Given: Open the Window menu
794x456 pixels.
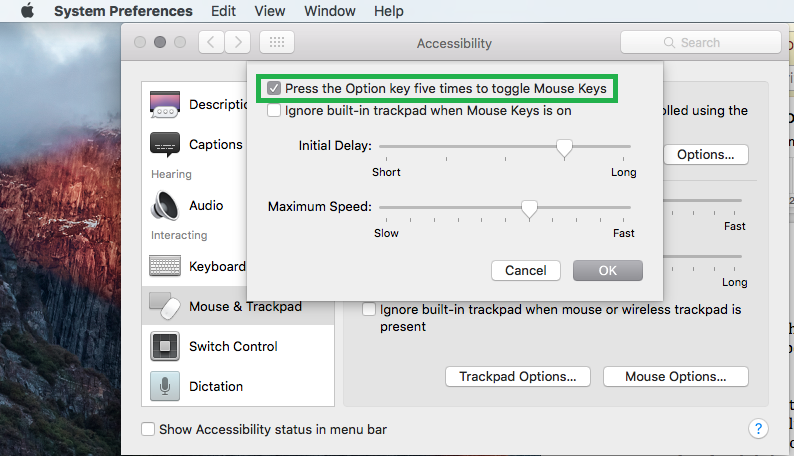Looking at the screenshot, I should [330, 11].
